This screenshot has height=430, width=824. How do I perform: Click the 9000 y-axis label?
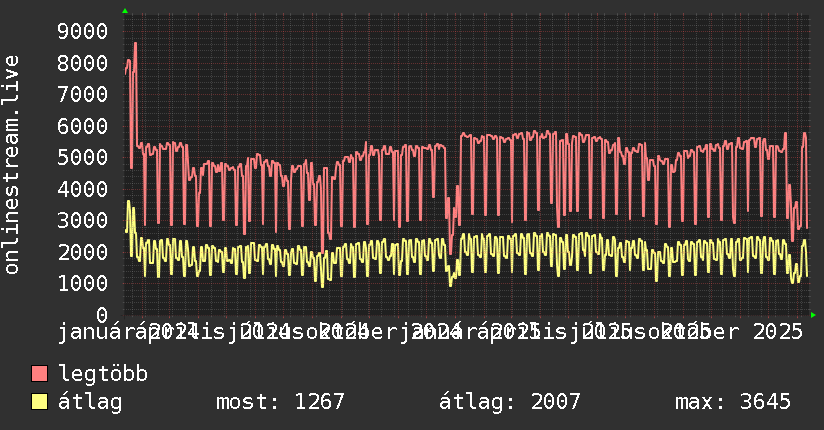pyautogui.click(x=83, y=31)
